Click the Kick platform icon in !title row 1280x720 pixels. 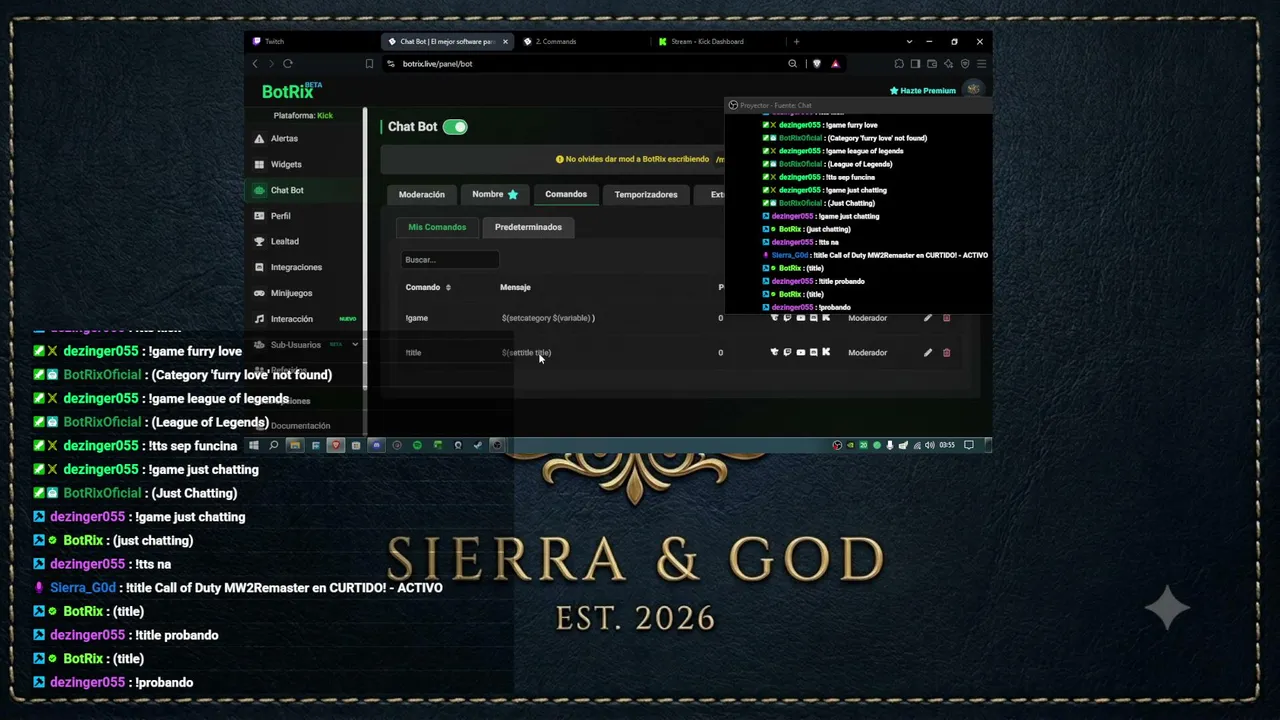826,352
